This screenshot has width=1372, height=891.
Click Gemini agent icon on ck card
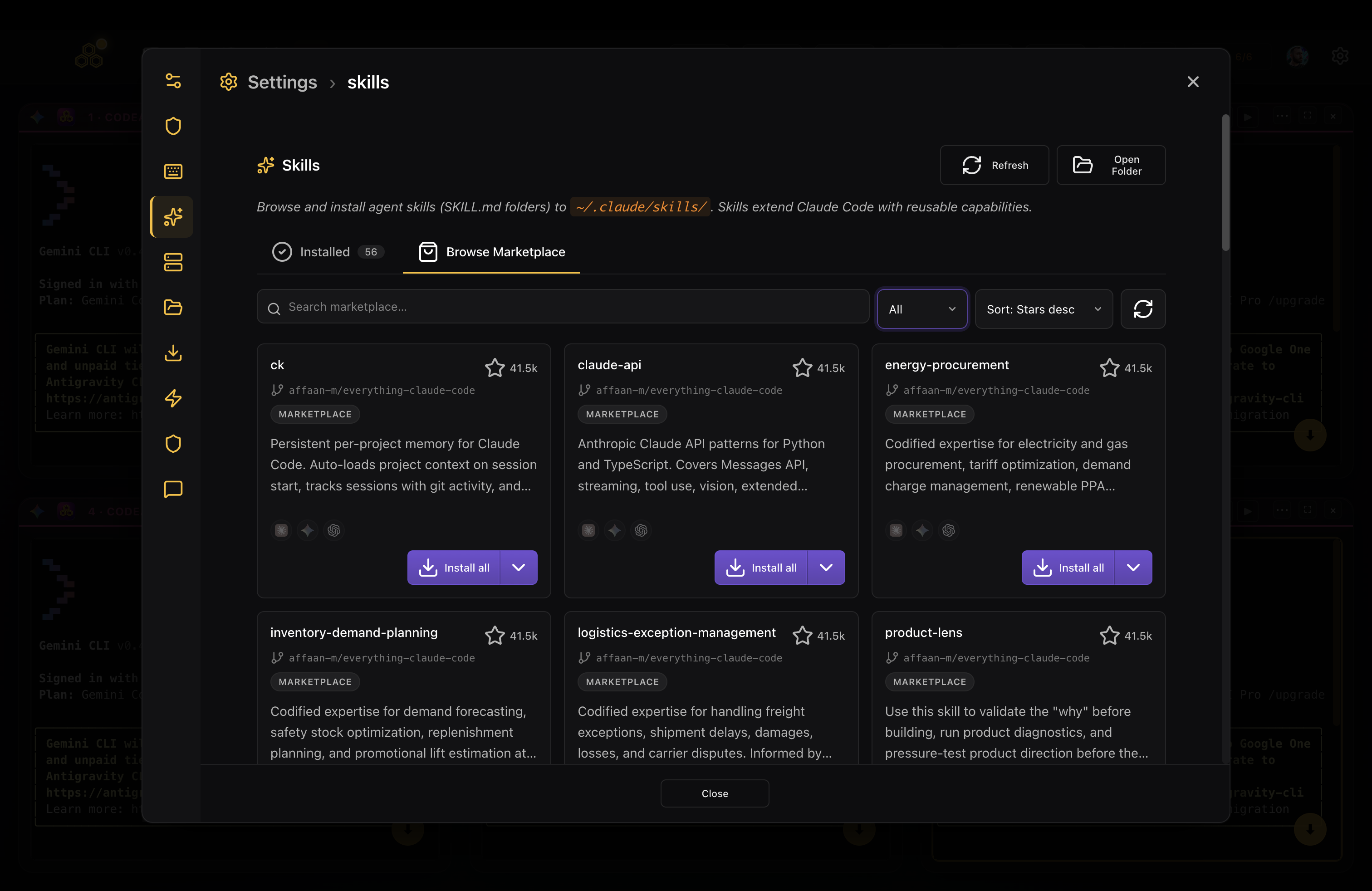coord(307,530)
